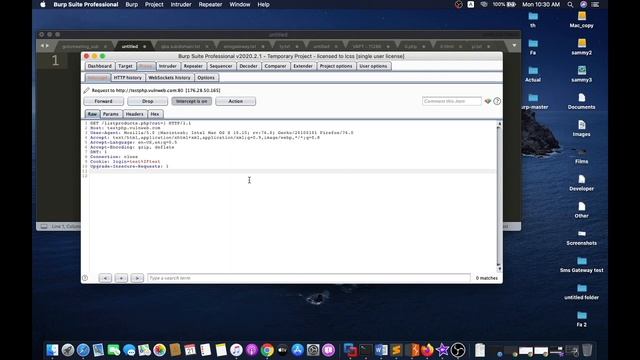Open the Extender tab
The image size is (640, 360).
303,66
